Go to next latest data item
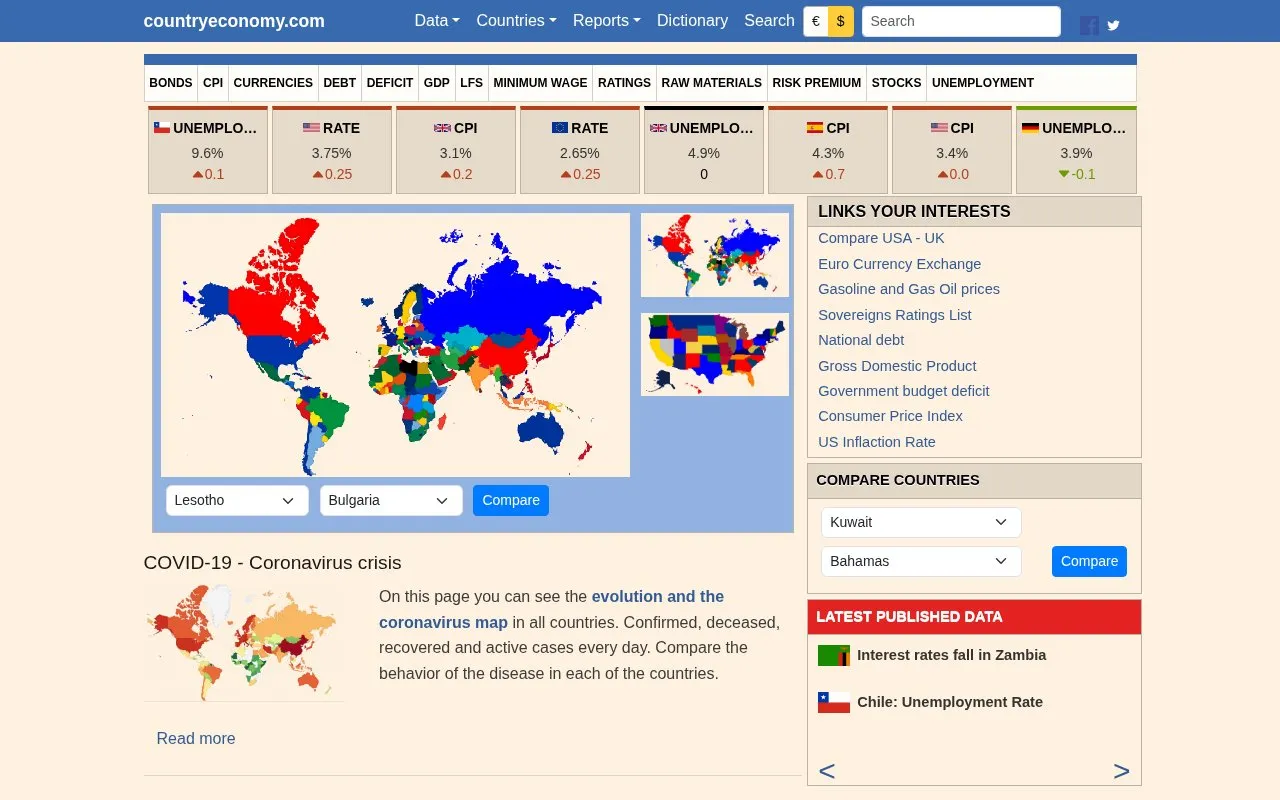This screenshot has height=800, width=1280. click(1121, 771)
